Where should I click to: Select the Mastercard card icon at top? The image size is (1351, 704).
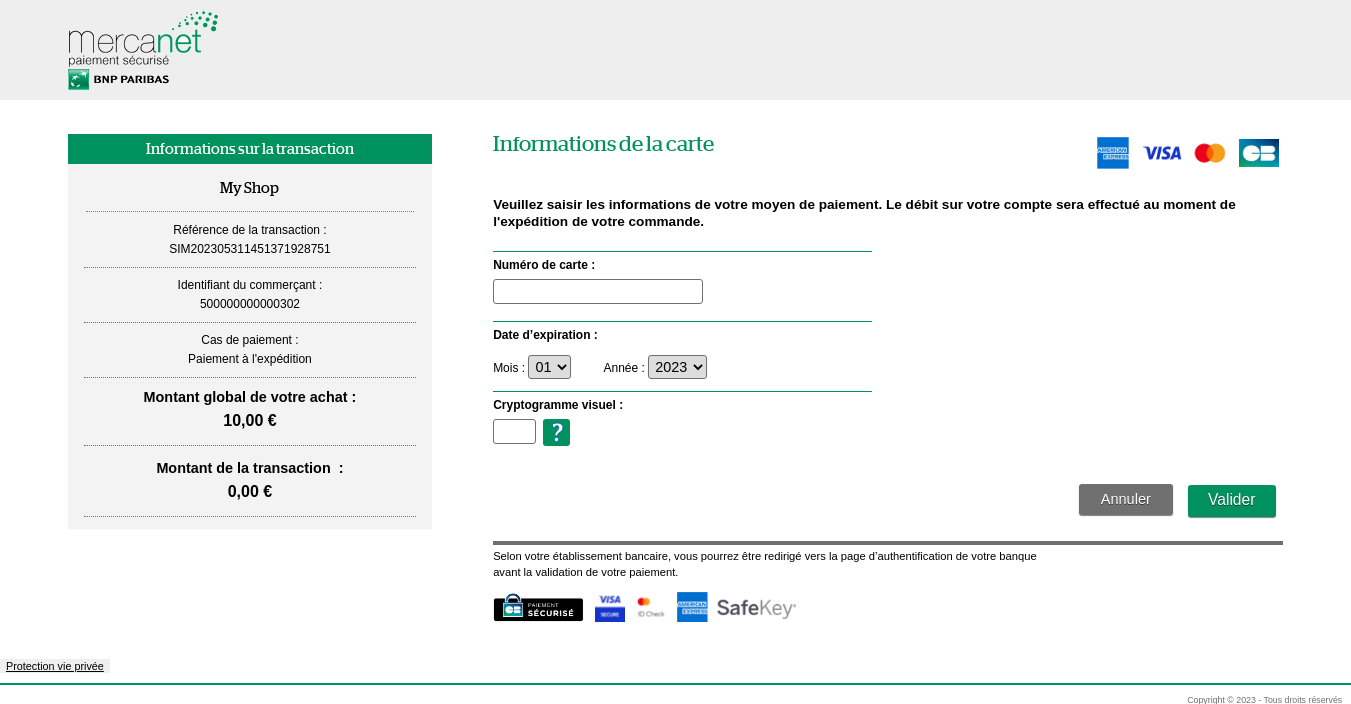(1210, 153)
